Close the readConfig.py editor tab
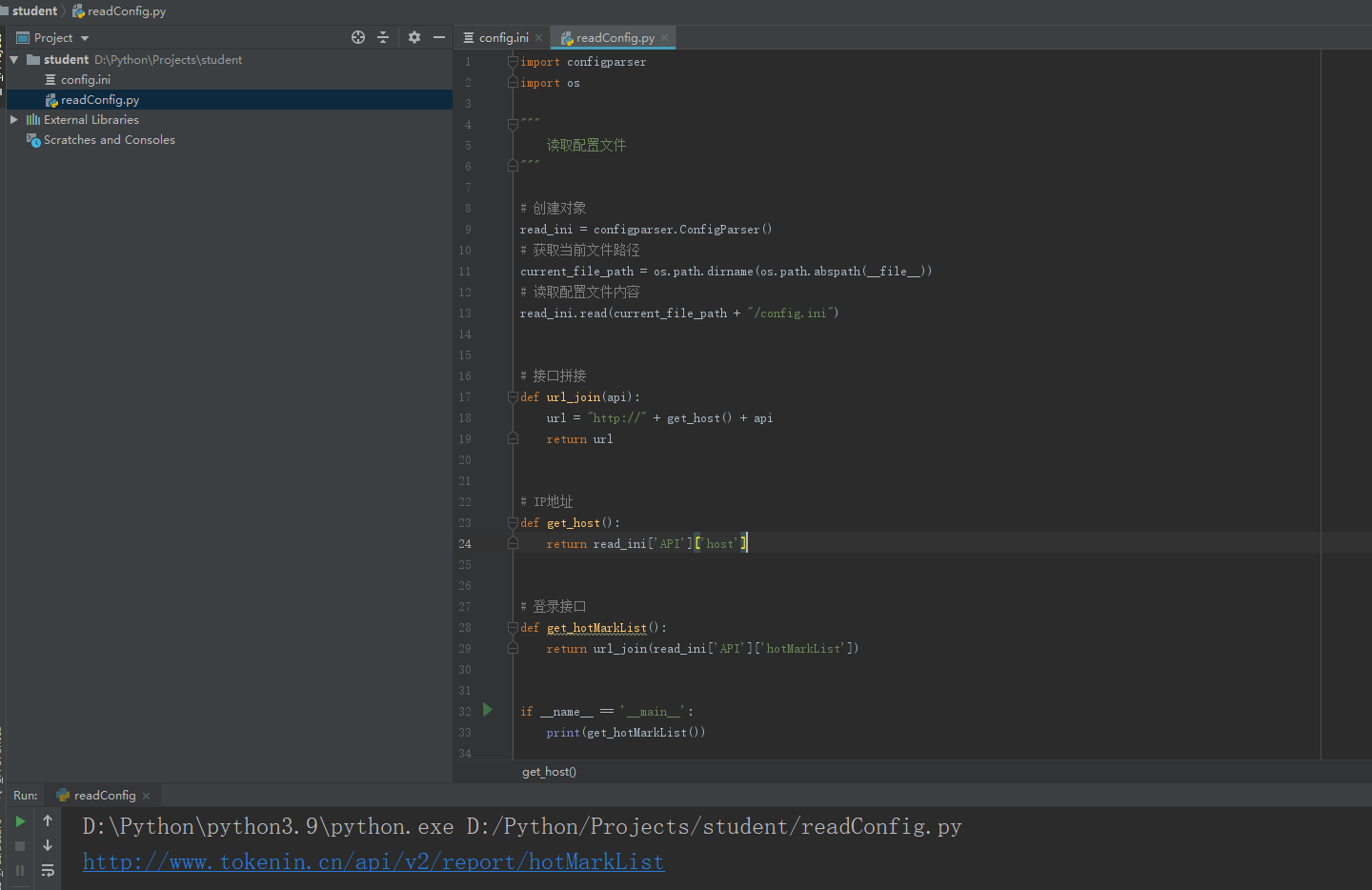The width and height of the screenshot is (1372, 890). click(x=664, y=38)
